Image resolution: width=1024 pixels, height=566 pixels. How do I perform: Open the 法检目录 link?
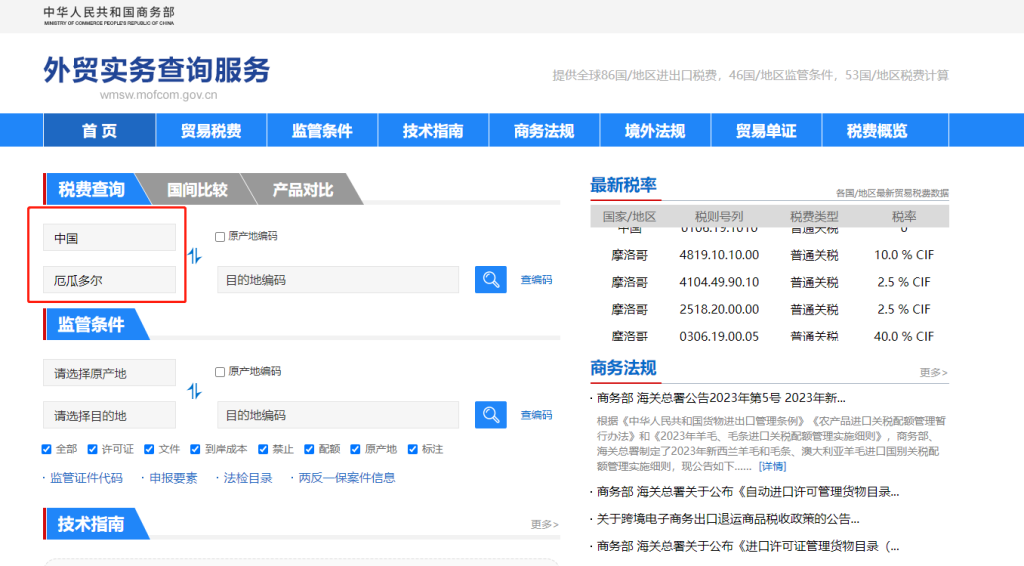coord(248,478)
